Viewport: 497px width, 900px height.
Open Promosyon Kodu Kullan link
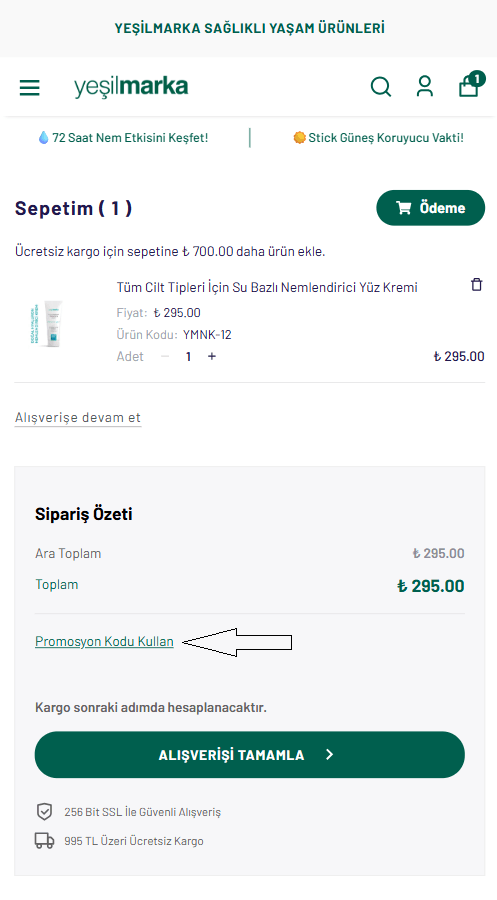click(104, 641)
